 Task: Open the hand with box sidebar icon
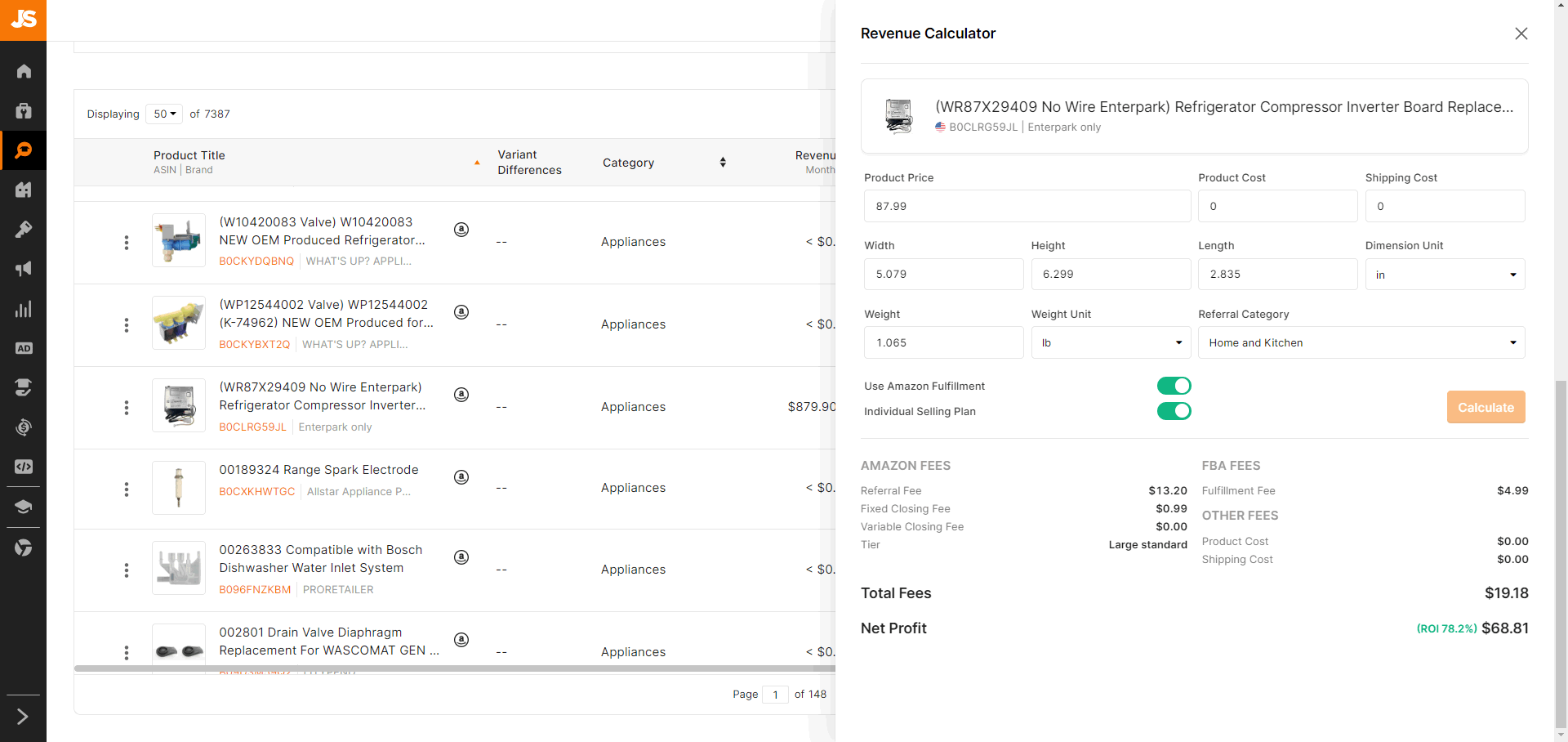24,387
